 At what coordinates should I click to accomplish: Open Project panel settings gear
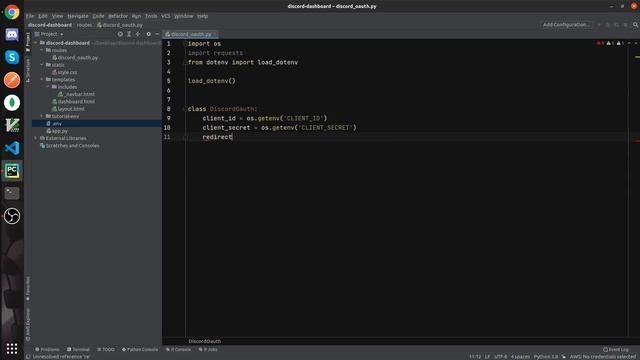[x=149, y=34]
